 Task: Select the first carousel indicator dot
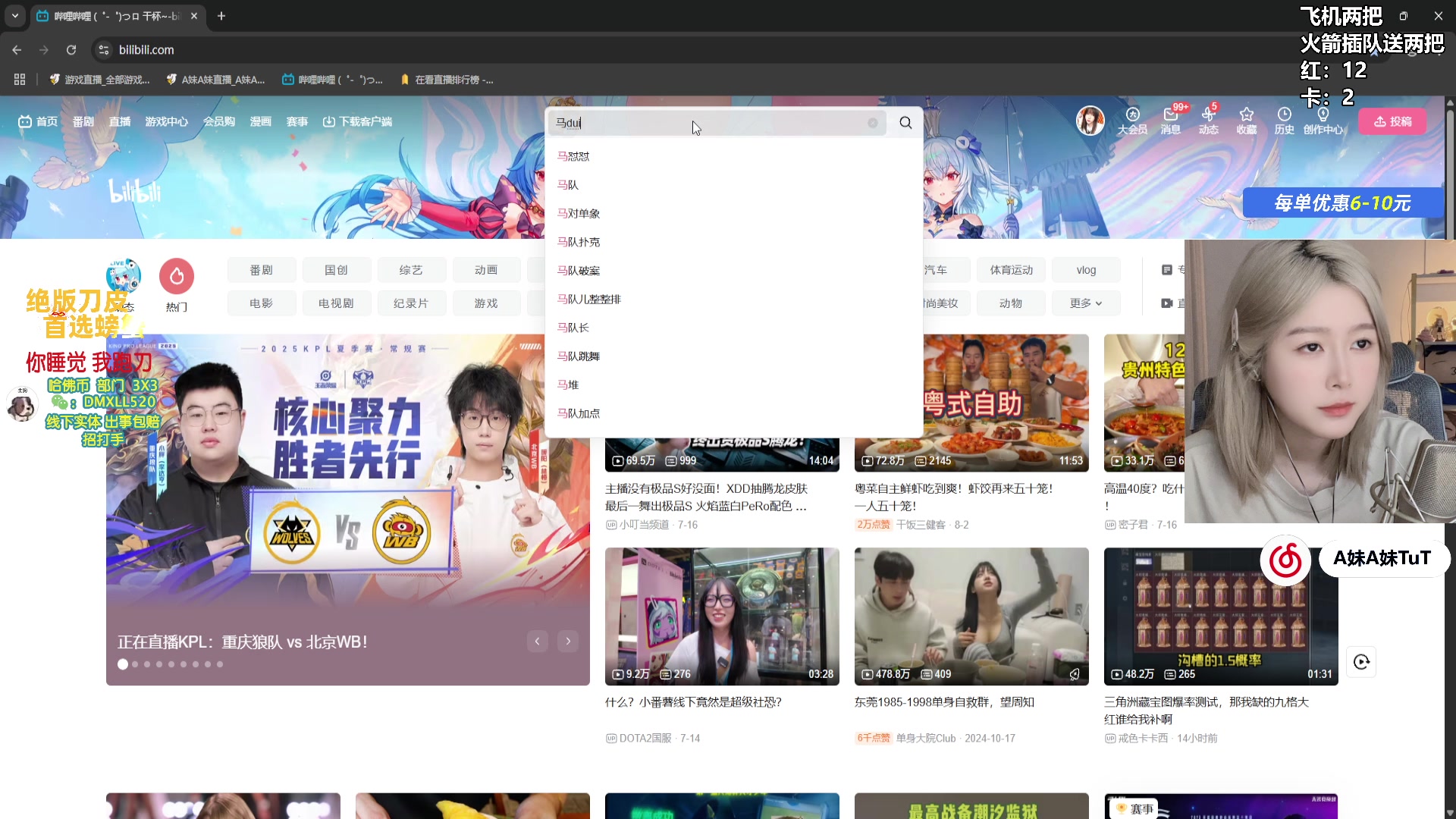click(x=123, y=664)
